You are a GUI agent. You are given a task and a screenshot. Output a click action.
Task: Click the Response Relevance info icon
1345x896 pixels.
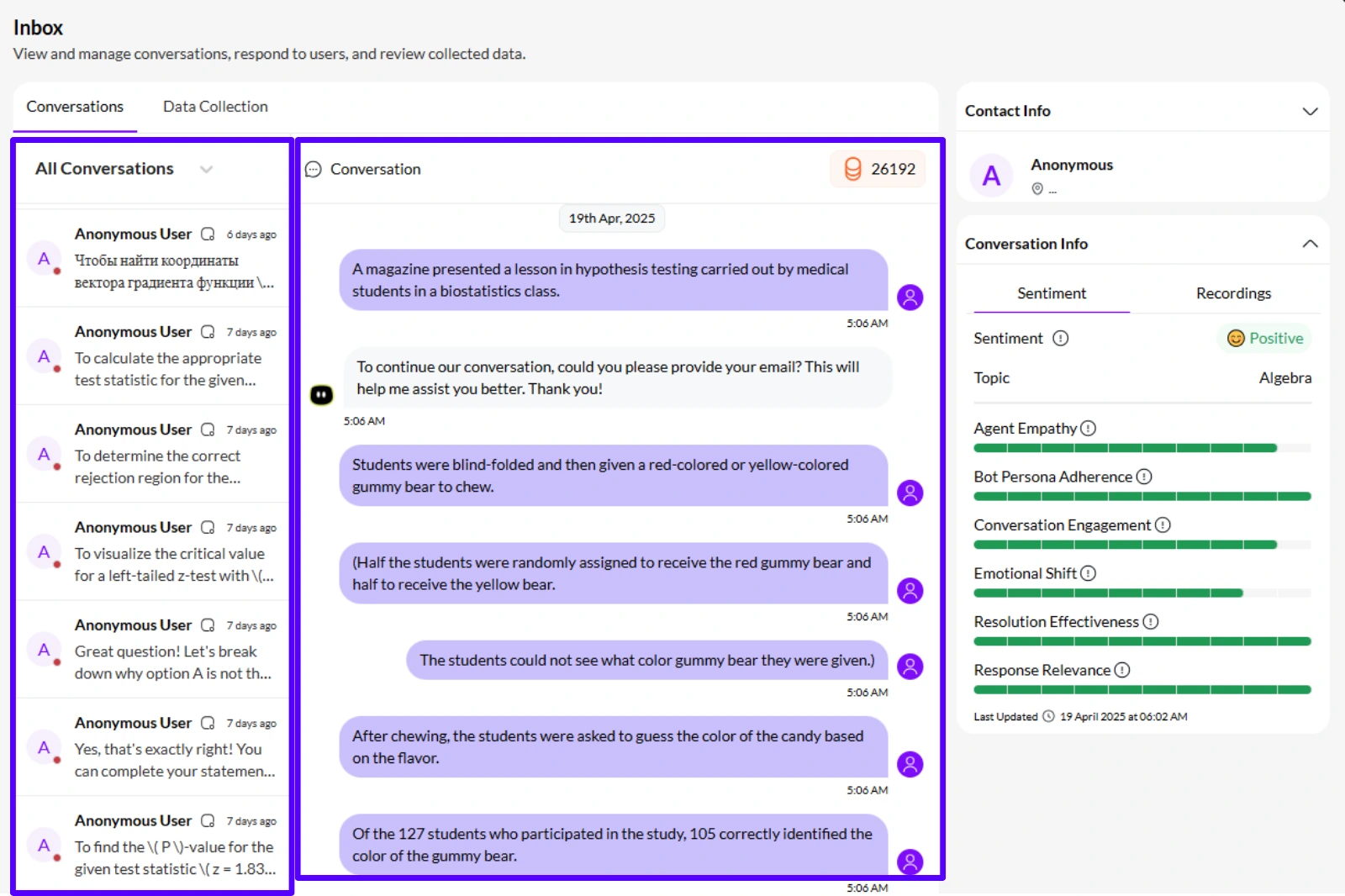click(1122, 670)
